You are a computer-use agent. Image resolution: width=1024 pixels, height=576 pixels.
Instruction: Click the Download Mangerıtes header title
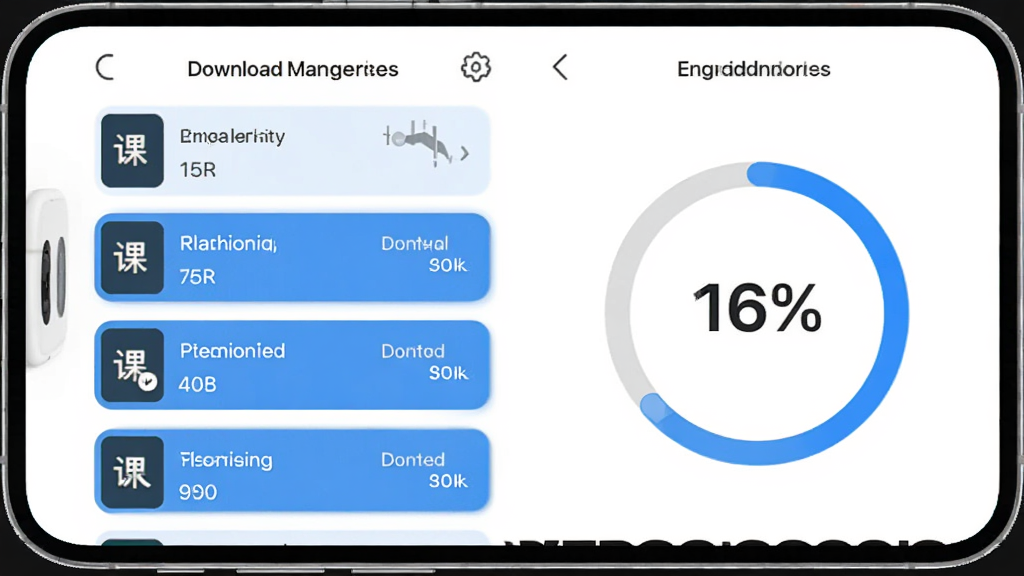[x=293, y=69]
